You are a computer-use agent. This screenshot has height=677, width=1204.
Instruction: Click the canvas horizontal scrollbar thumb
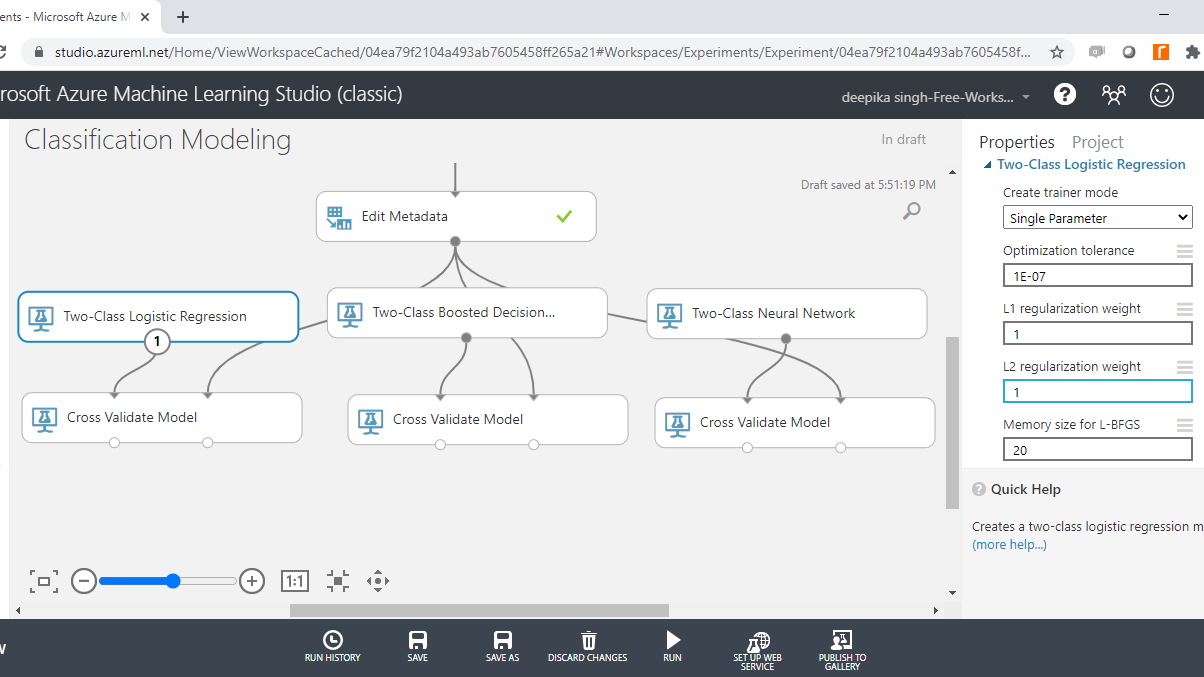coord(479,610)
